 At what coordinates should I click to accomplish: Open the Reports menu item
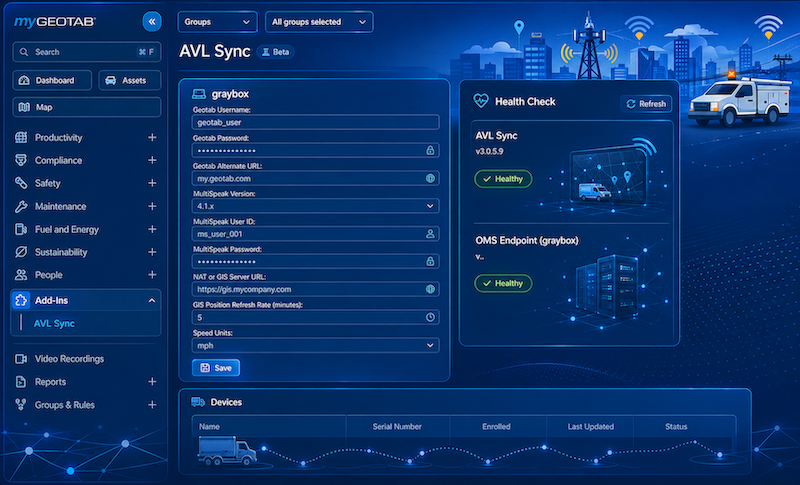51,381
